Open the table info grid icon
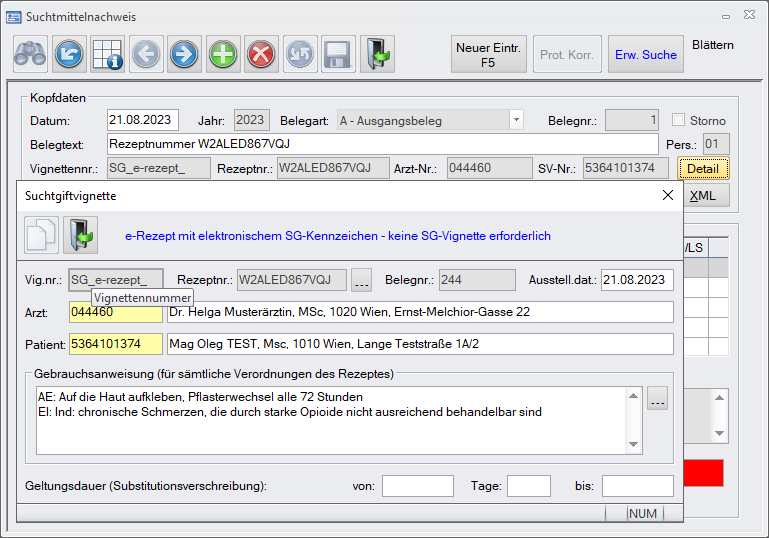 (107, 54)
